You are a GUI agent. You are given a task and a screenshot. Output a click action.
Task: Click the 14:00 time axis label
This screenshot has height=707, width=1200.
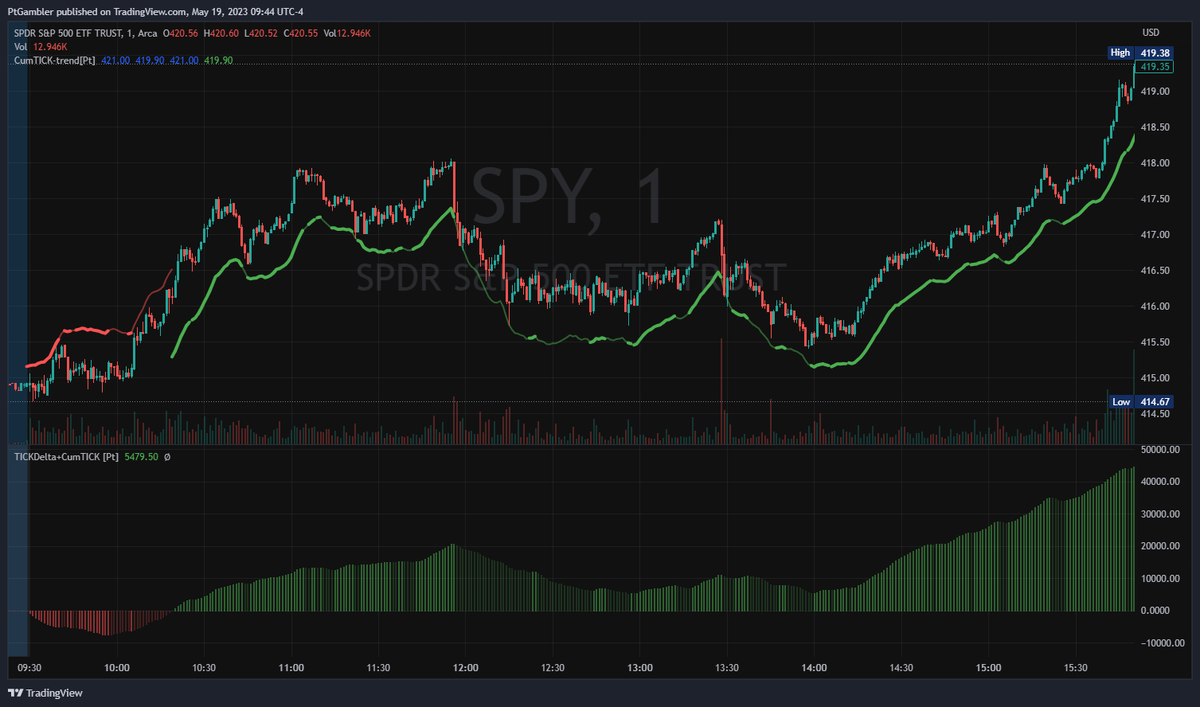point(814,667)
